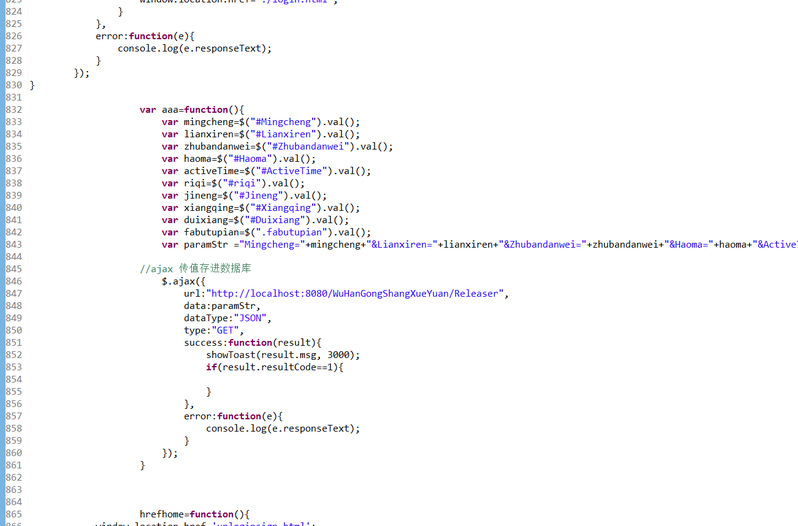Click the "#Zhubandanwei" selector string
798x526 pixels.
[x=308, y=147]
